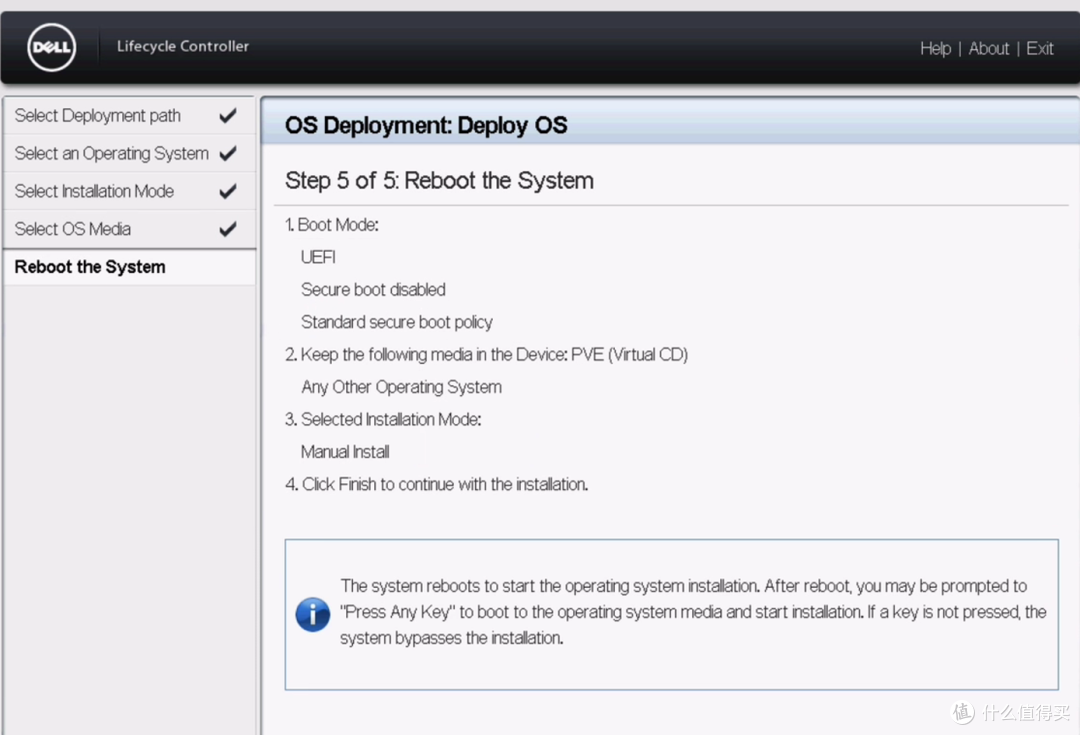
Task: Click the watermark badge icon at bottom right
Action: pyautogui.click(x=962, y=712)
